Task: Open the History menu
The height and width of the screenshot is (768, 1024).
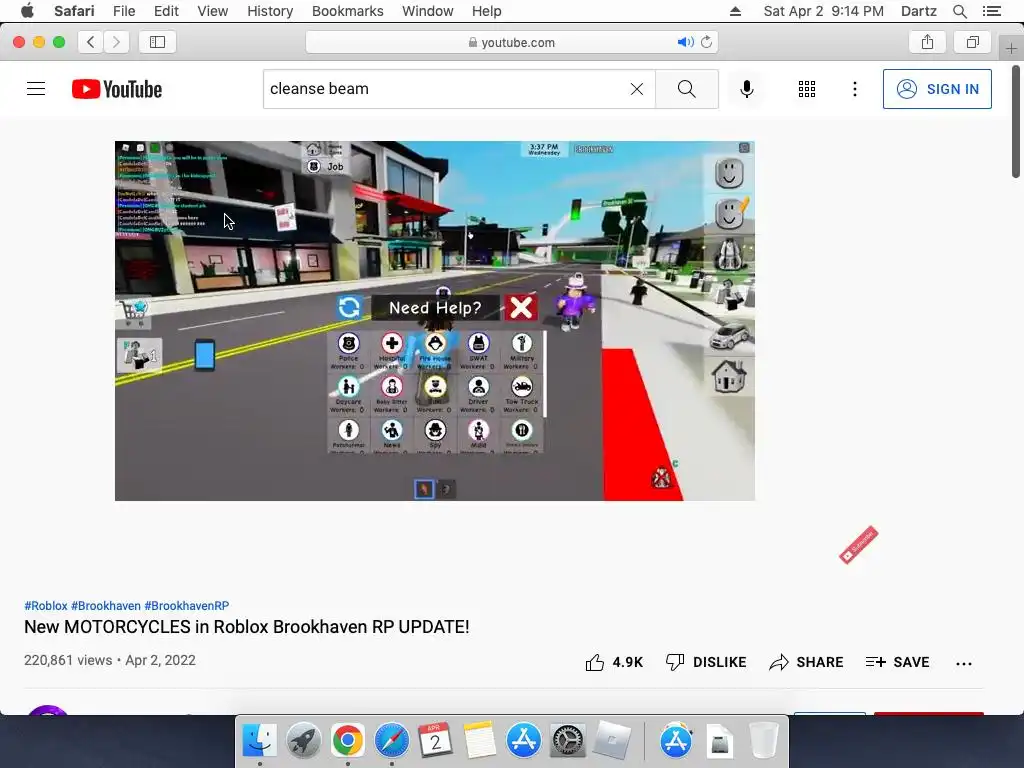Action: (270, 11)
